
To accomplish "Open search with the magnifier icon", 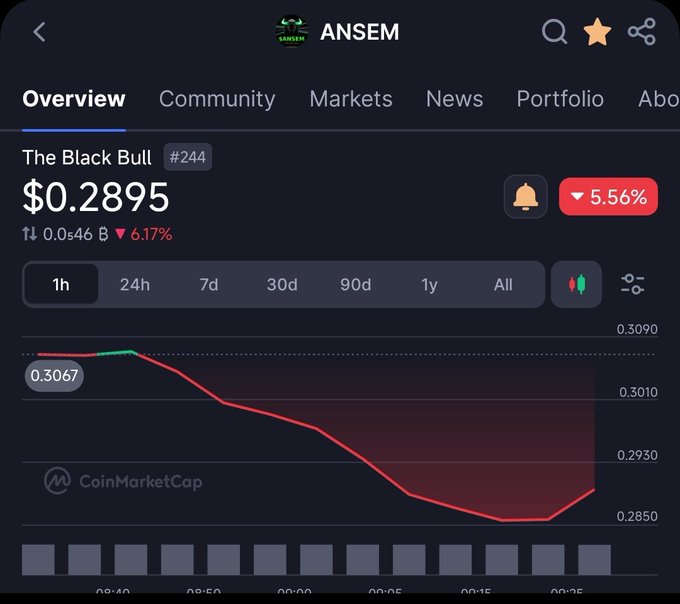I will point(555,32).
